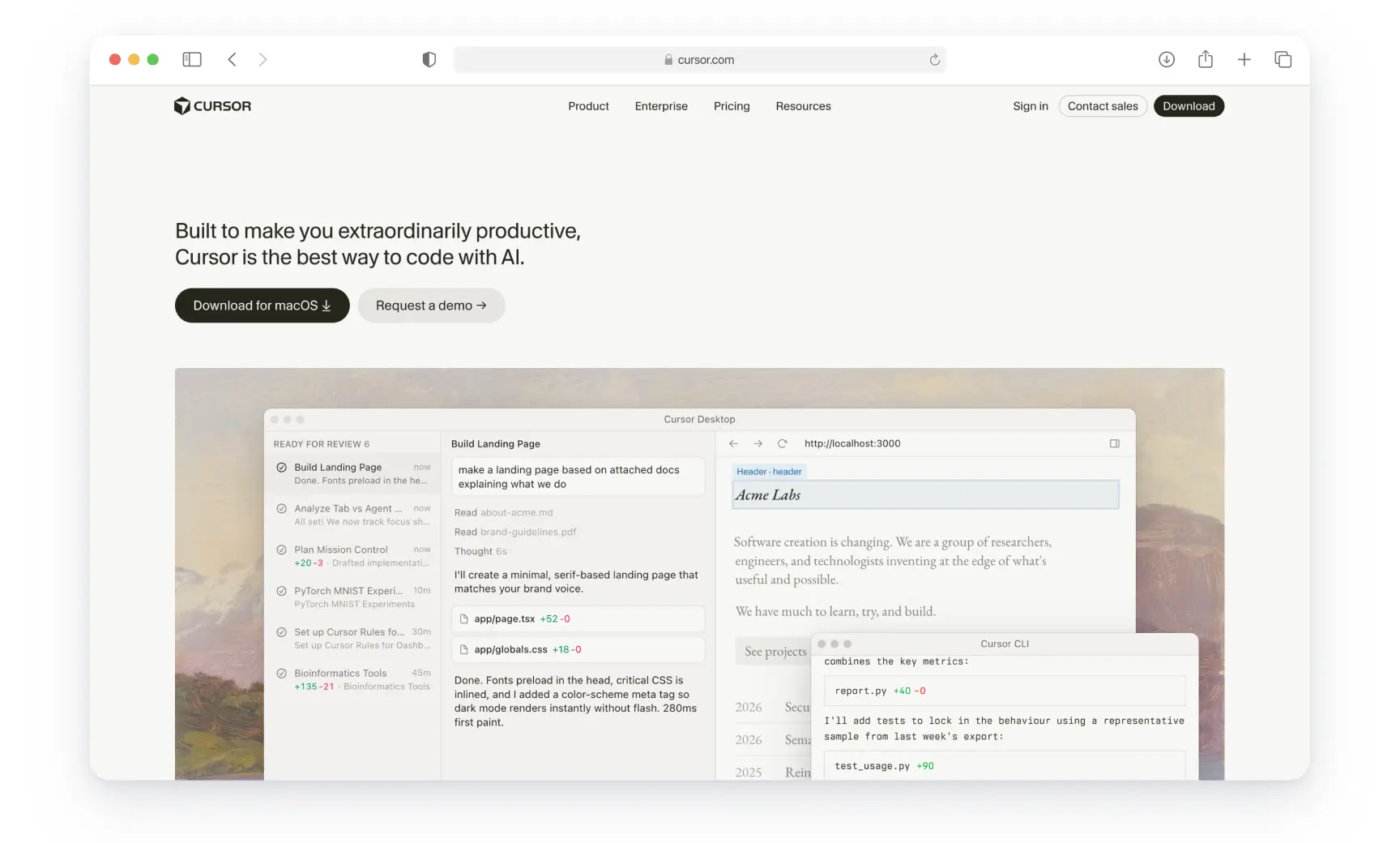
Task: Click the localhost:3000 URL field
Action: 852,443
